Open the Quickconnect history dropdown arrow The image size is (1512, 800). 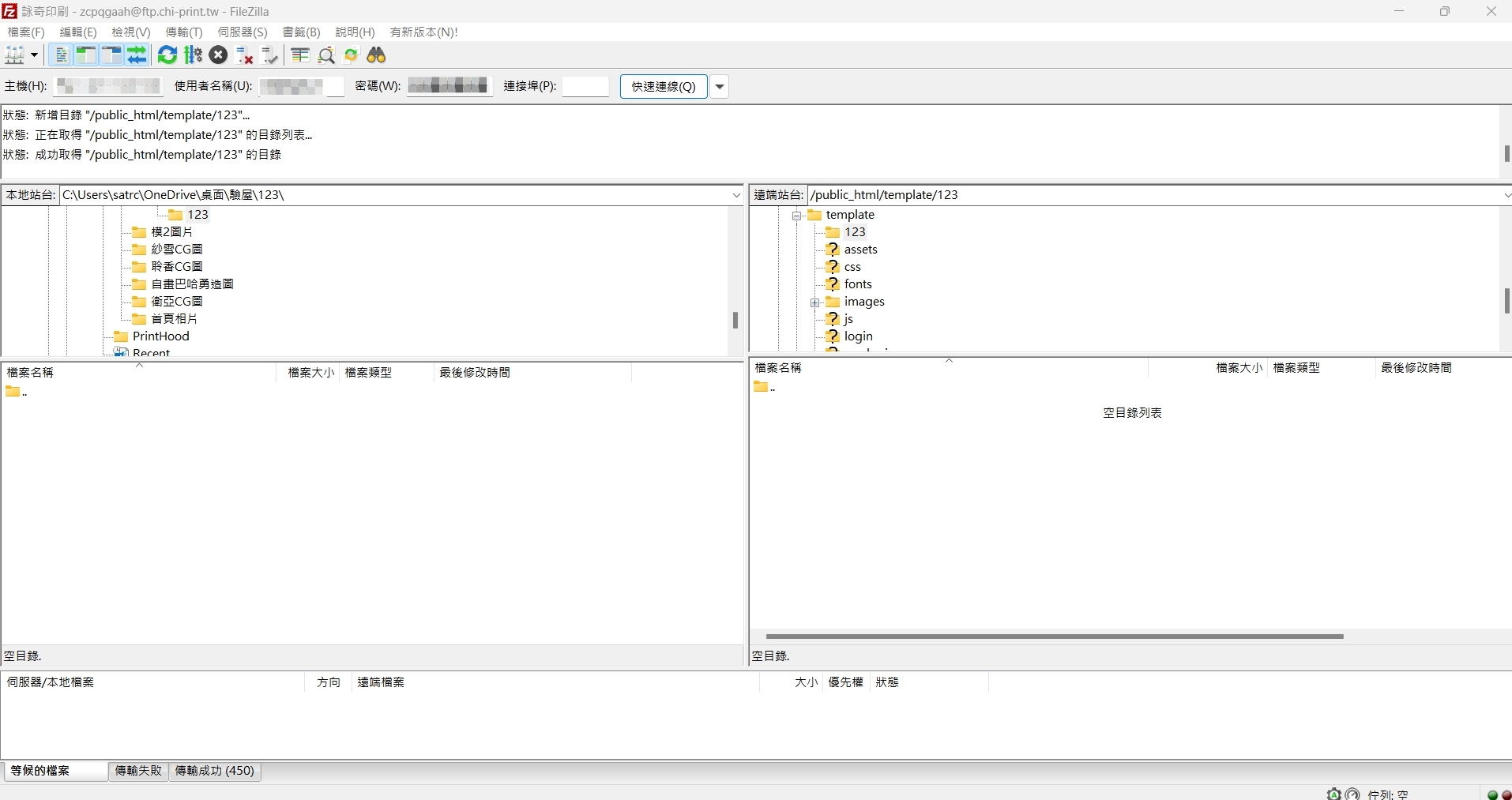720,87
